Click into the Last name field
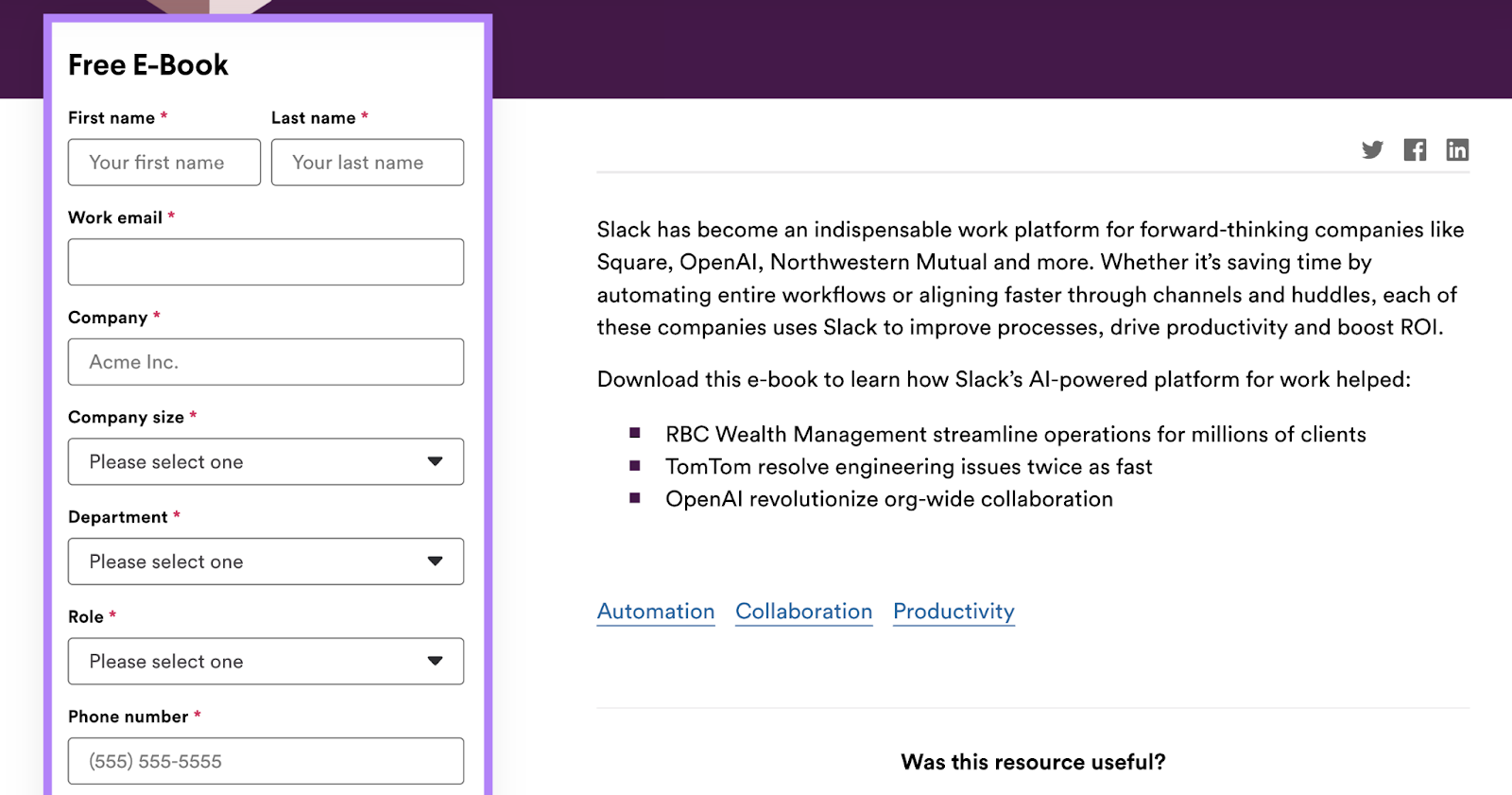Screen dimensions: 1512x795 pos(367,163)
